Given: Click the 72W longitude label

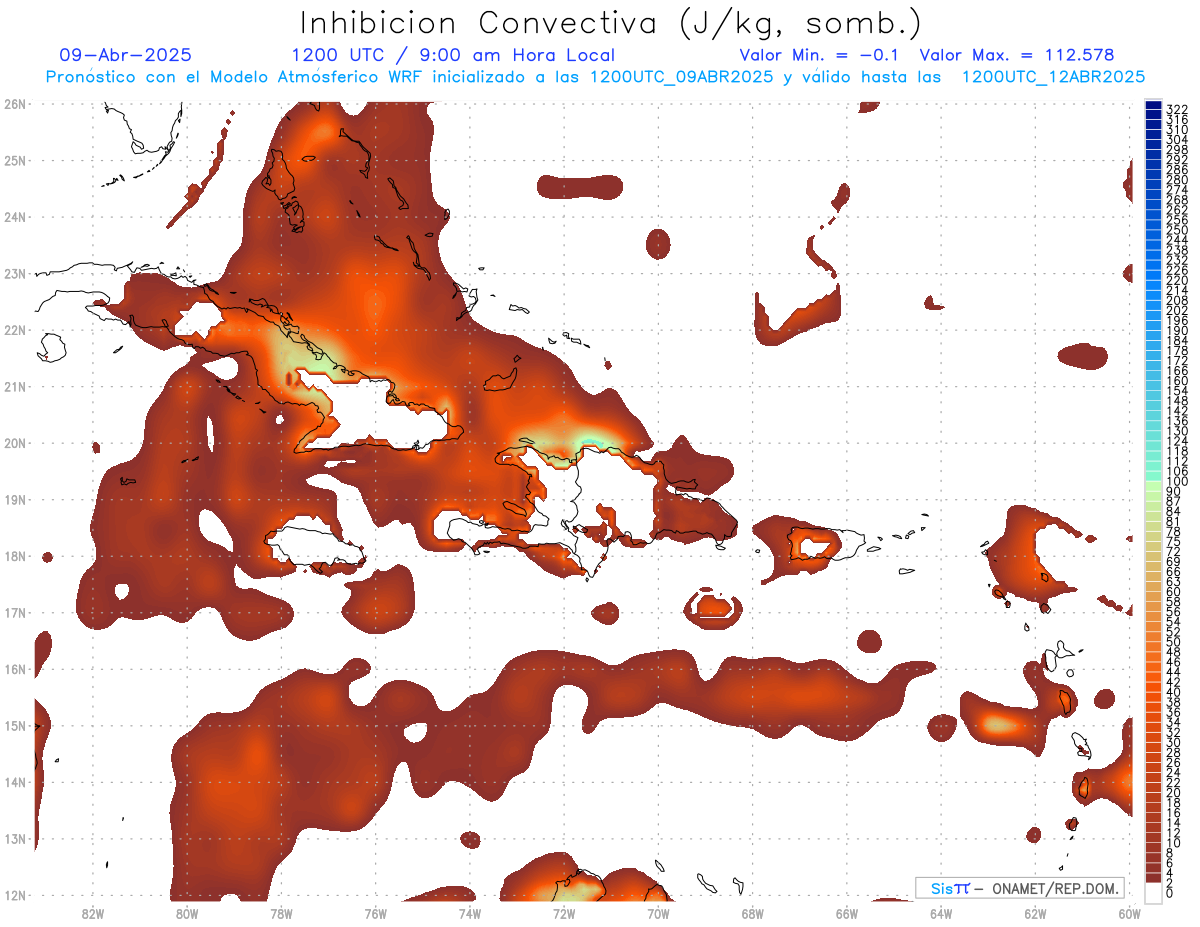Looking at the screenshot, I should click(x=564, y=913).
